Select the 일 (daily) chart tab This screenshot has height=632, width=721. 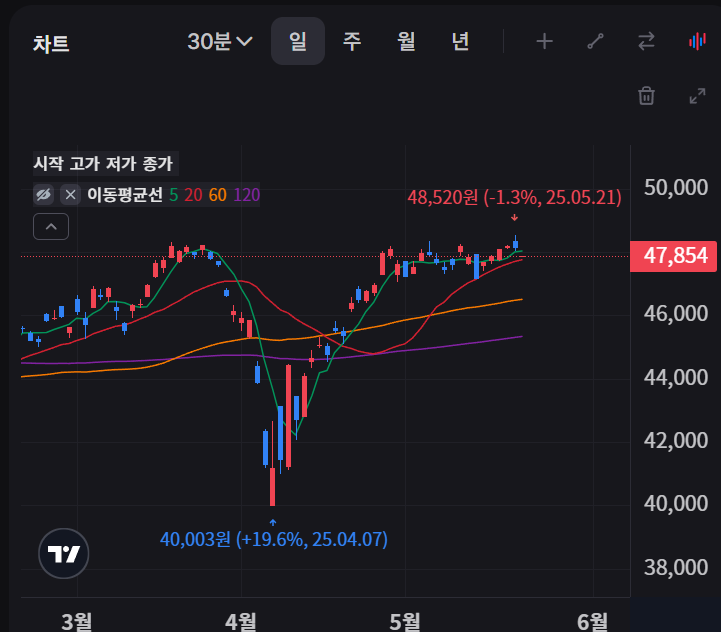click(298, 41)
